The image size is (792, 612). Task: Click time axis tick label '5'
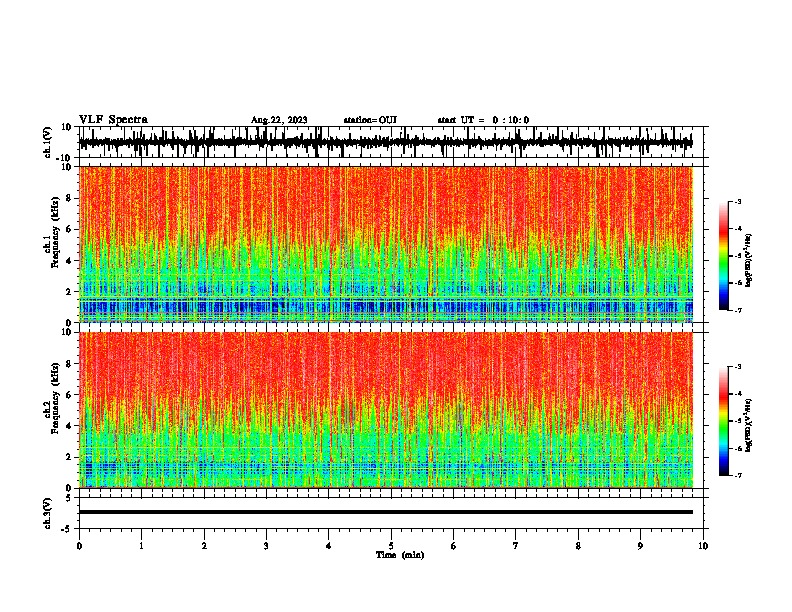(x=391, y=546)
